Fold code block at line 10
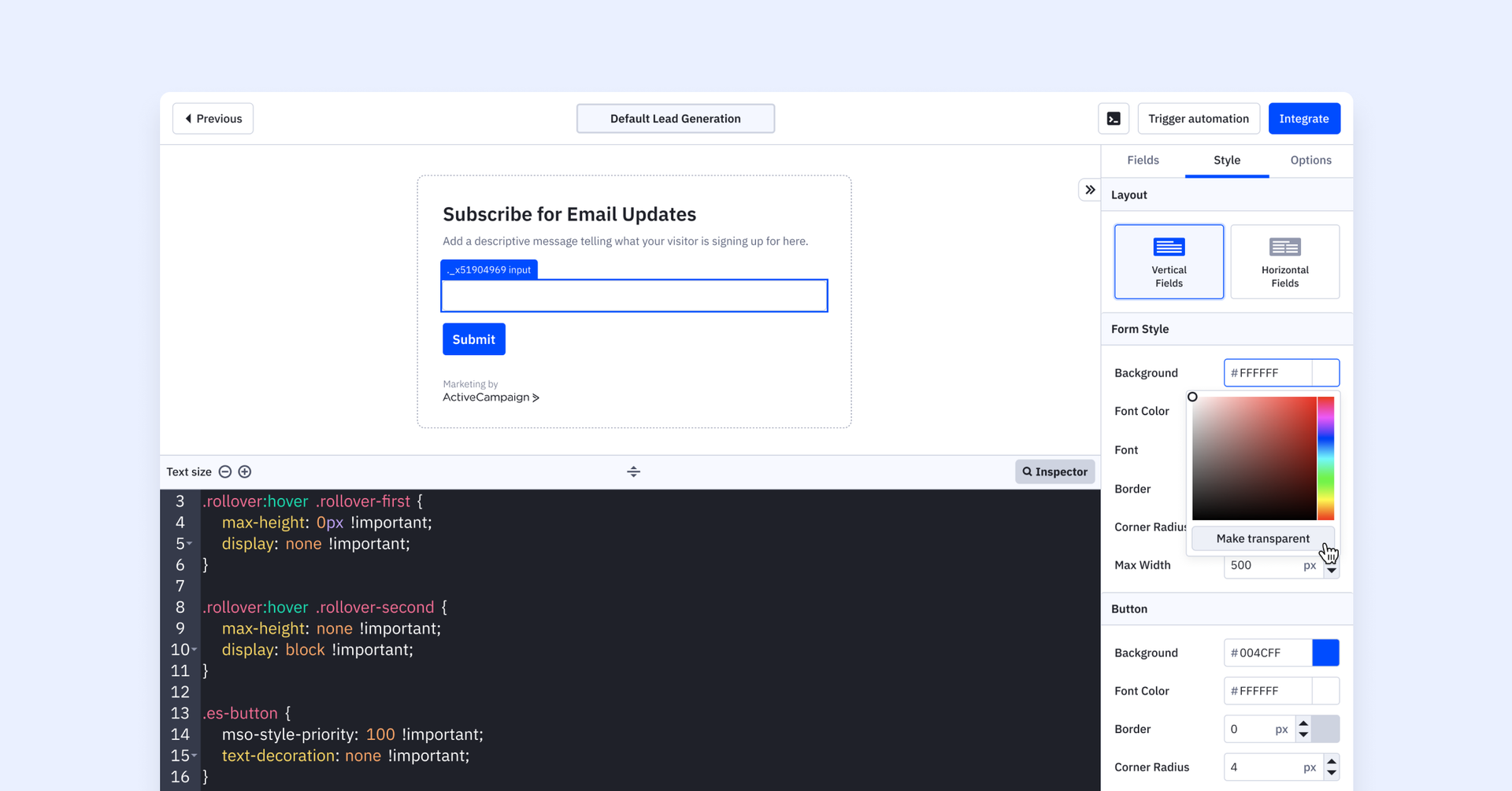 click(194, 650)
